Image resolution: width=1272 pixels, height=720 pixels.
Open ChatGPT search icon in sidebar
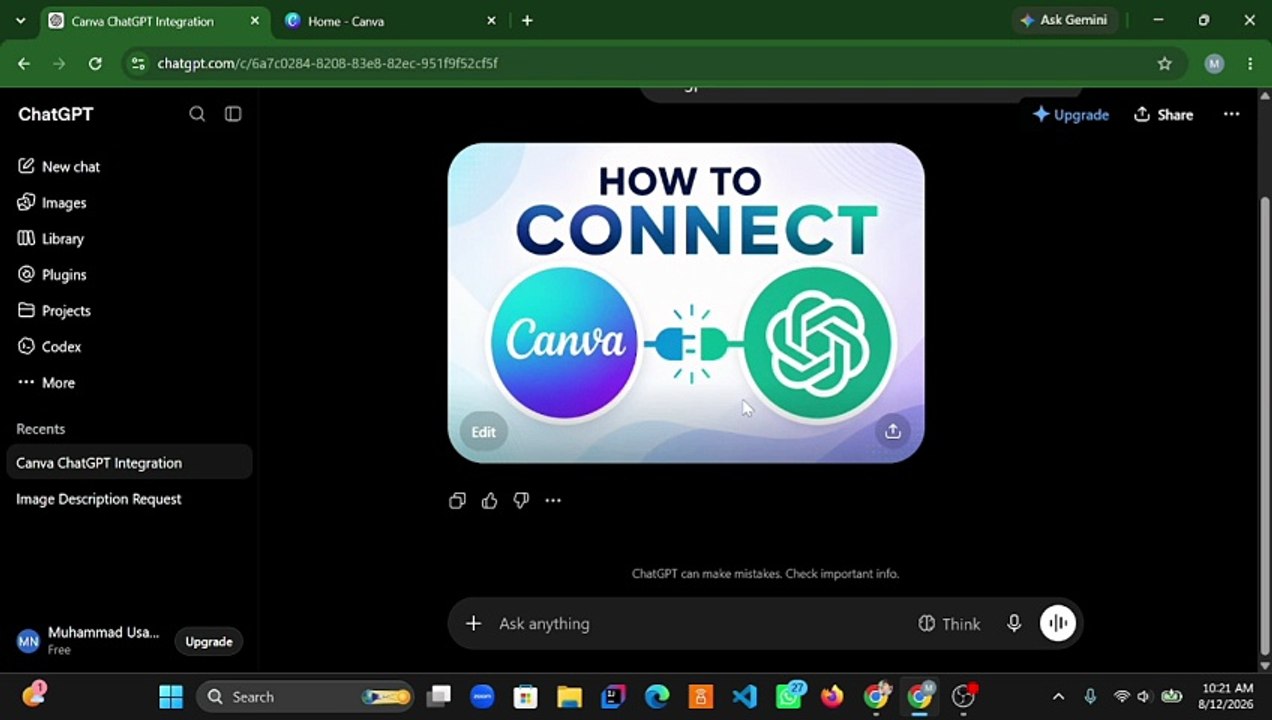tap(197, 114)
